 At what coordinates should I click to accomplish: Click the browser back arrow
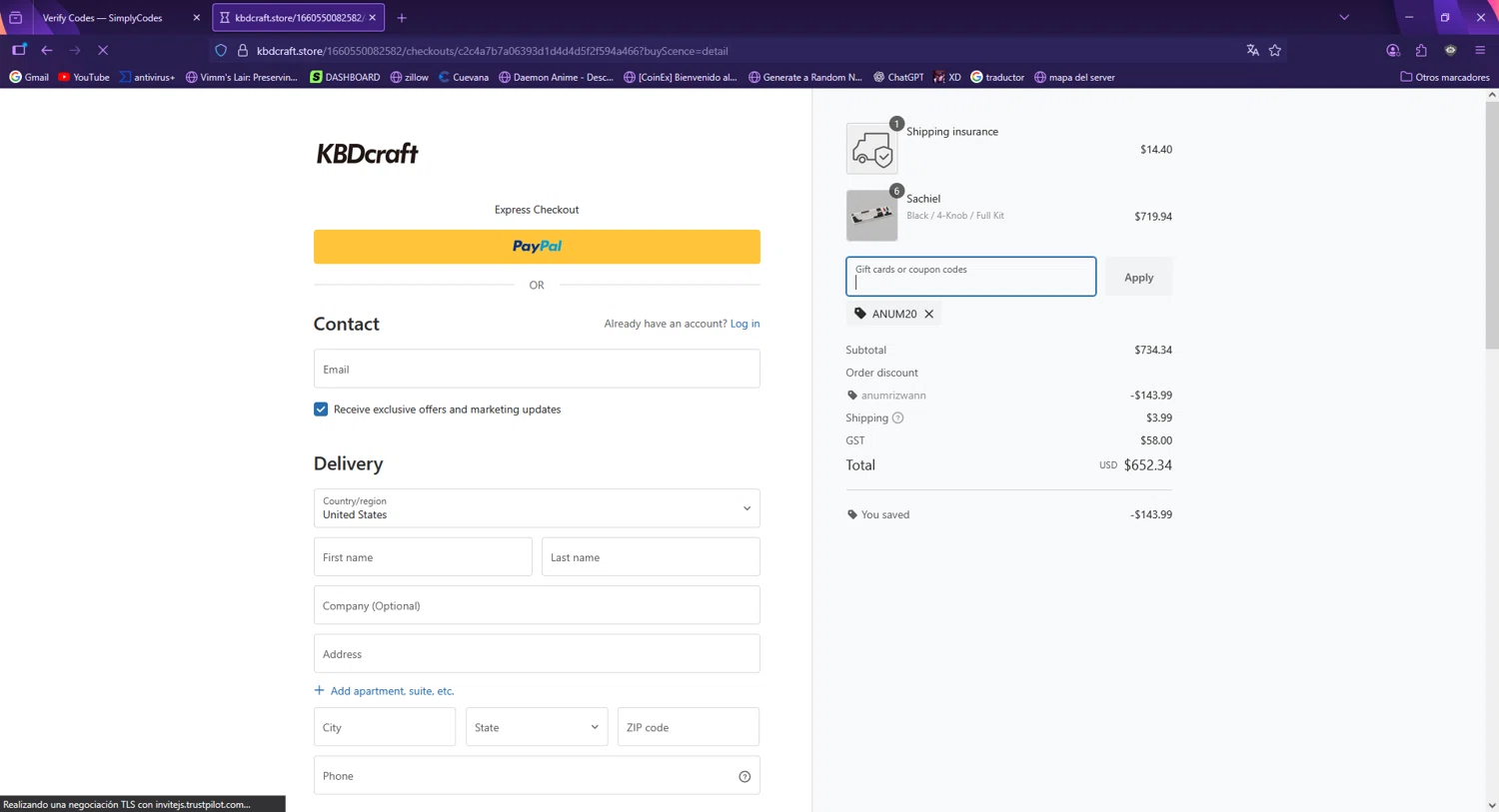47,50
